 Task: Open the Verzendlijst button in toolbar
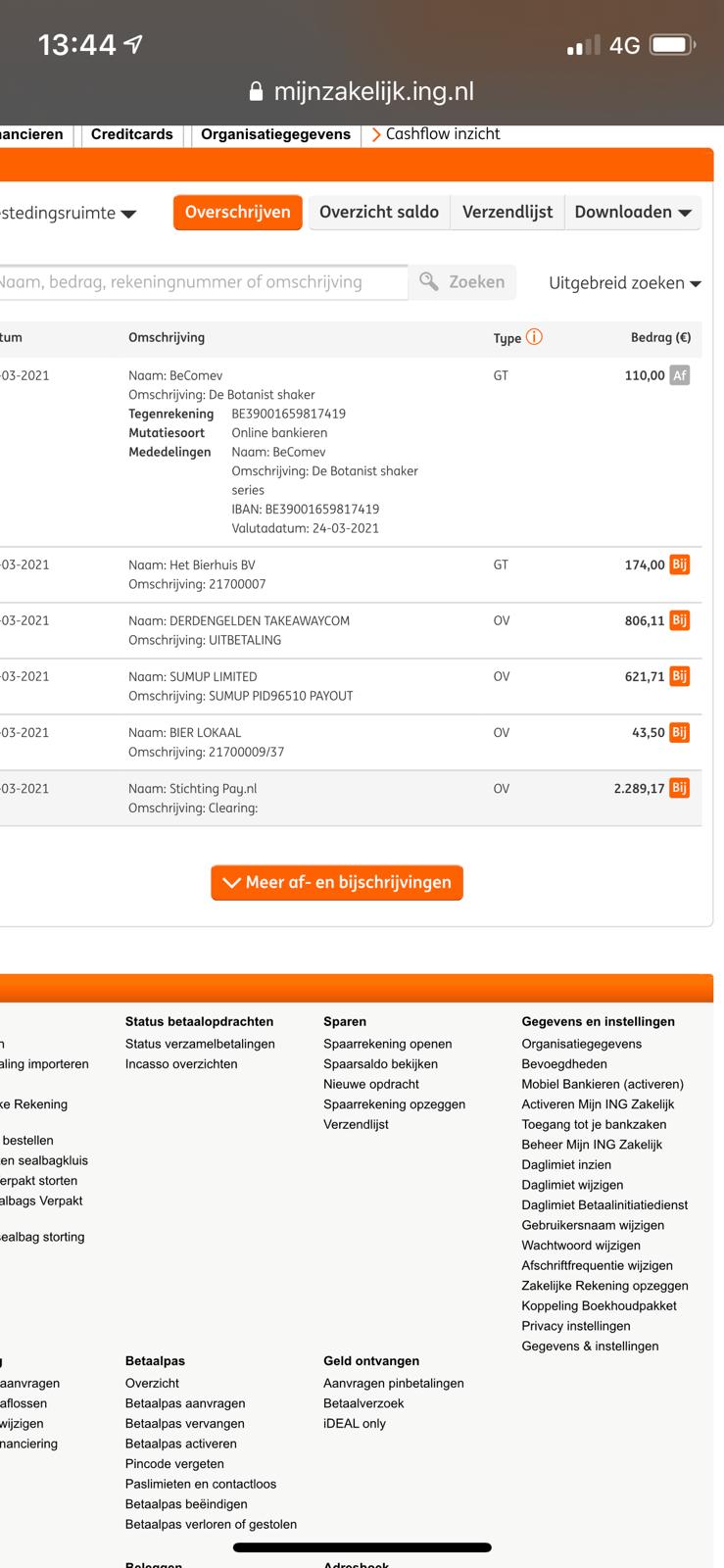tap(507, 213)
